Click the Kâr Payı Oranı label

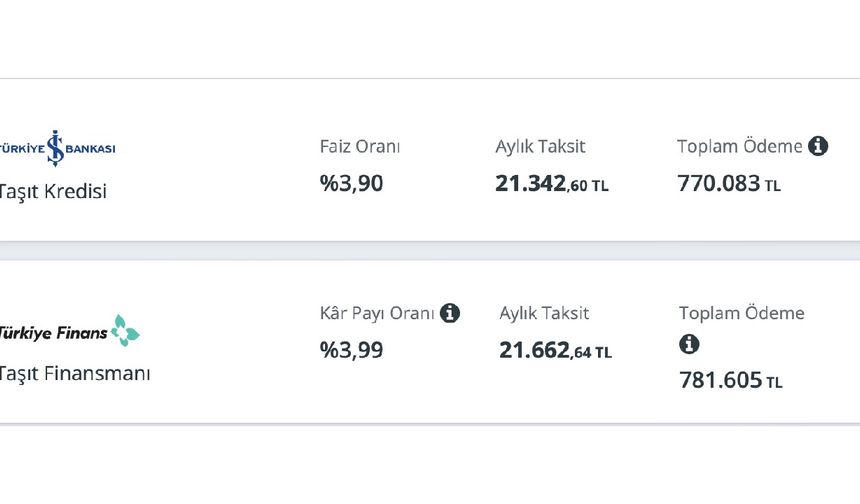point(377,313)
